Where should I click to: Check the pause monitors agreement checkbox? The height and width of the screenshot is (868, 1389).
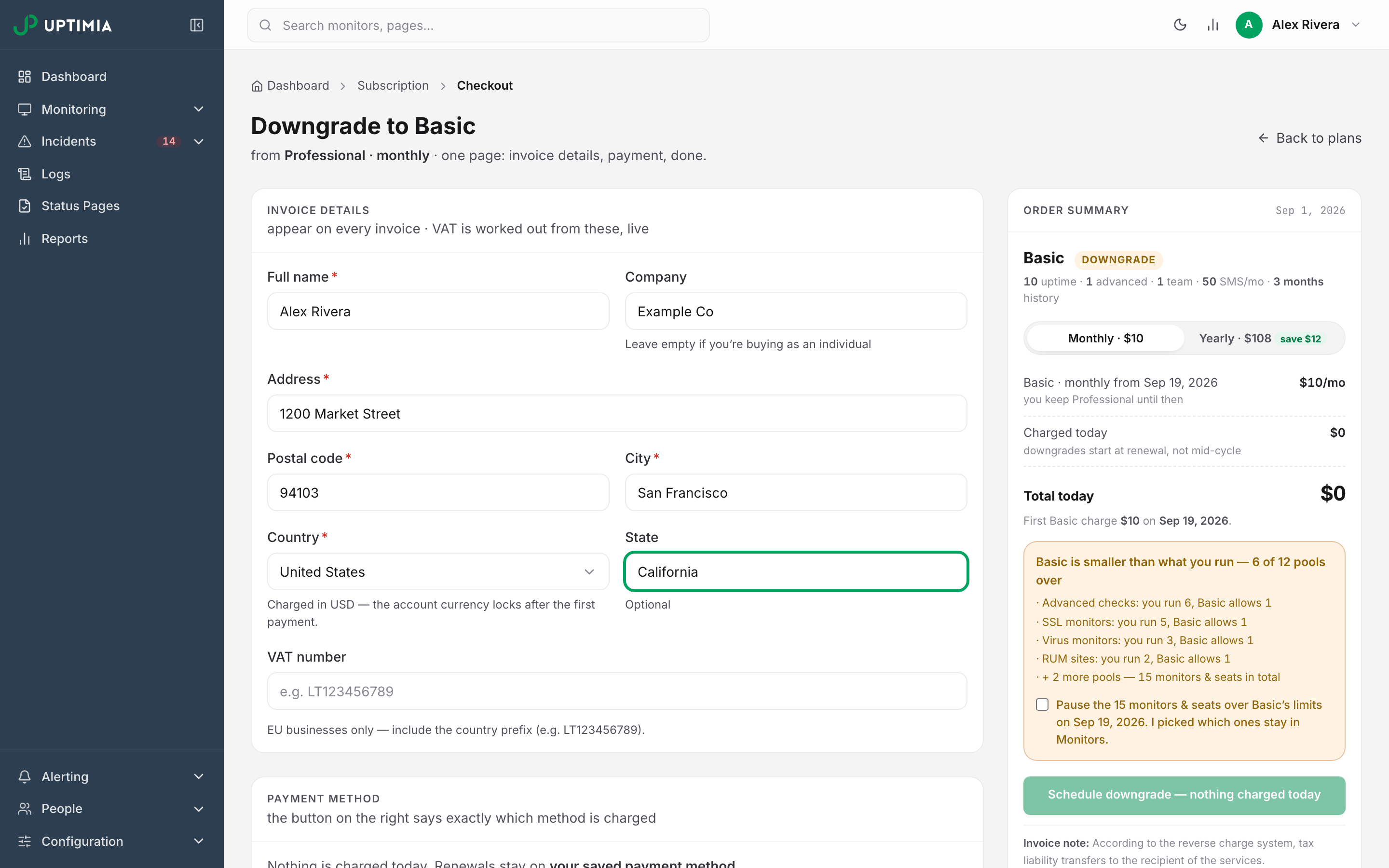(1042, 705)
